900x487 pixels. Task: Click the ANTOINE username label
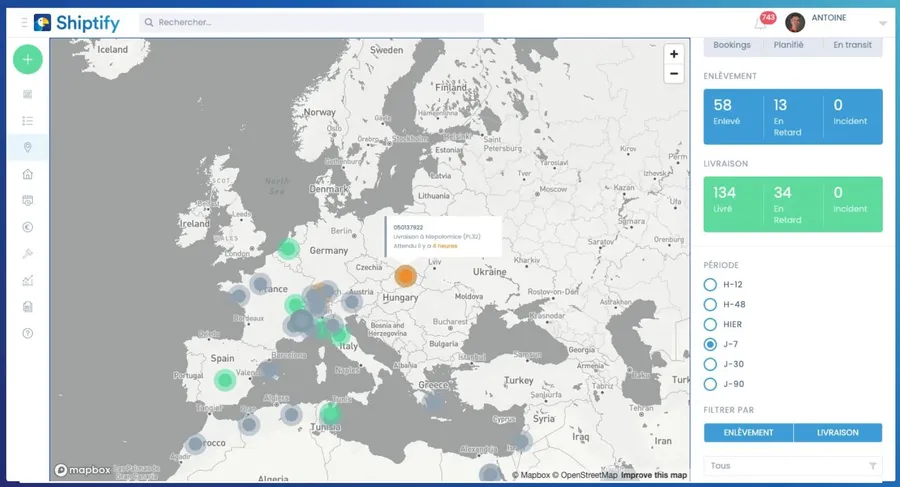tap(829, 18)
